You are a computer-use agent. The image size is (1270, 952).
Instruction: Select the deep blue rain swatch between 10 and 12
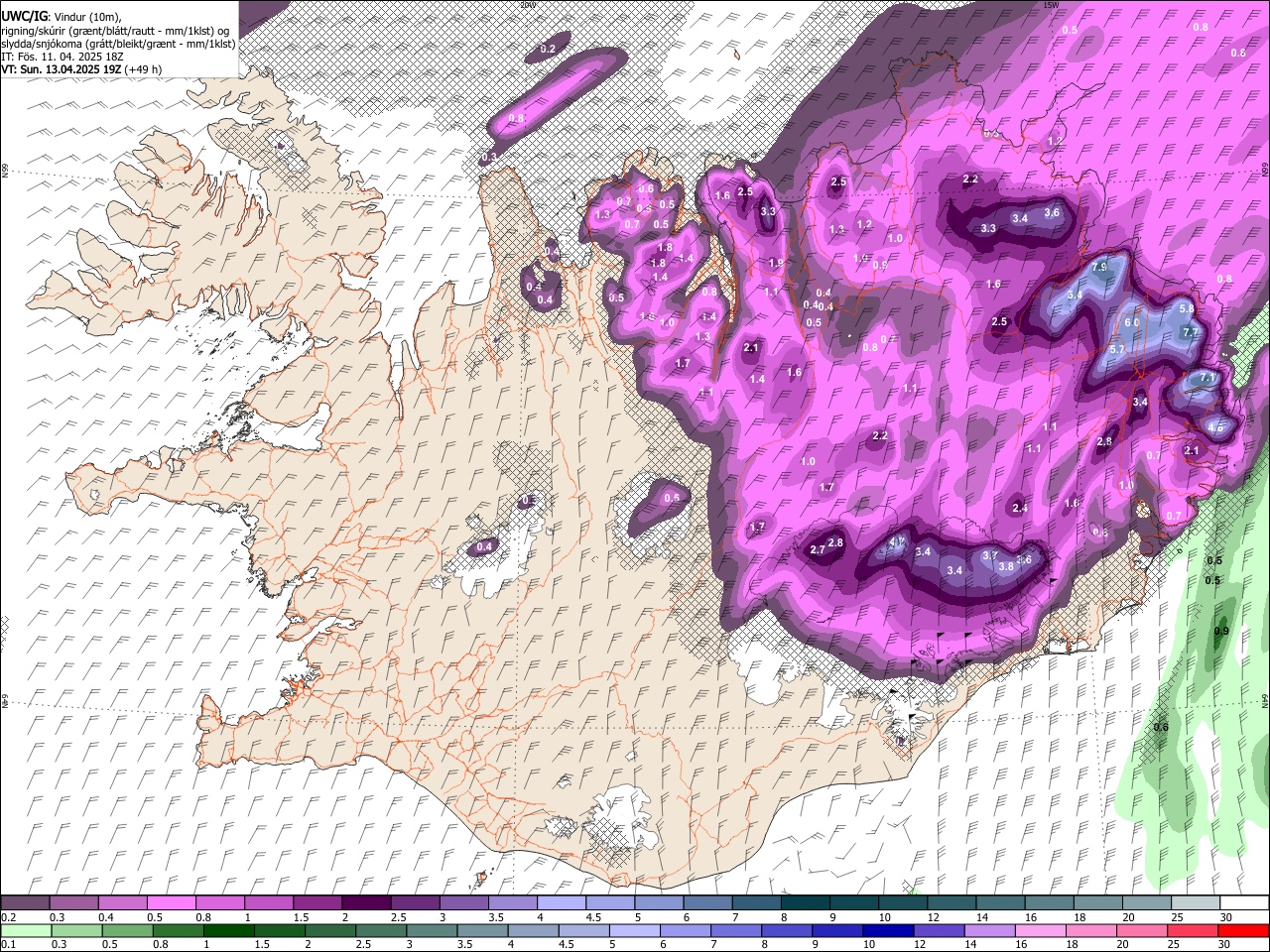click(x=886, y=930)
